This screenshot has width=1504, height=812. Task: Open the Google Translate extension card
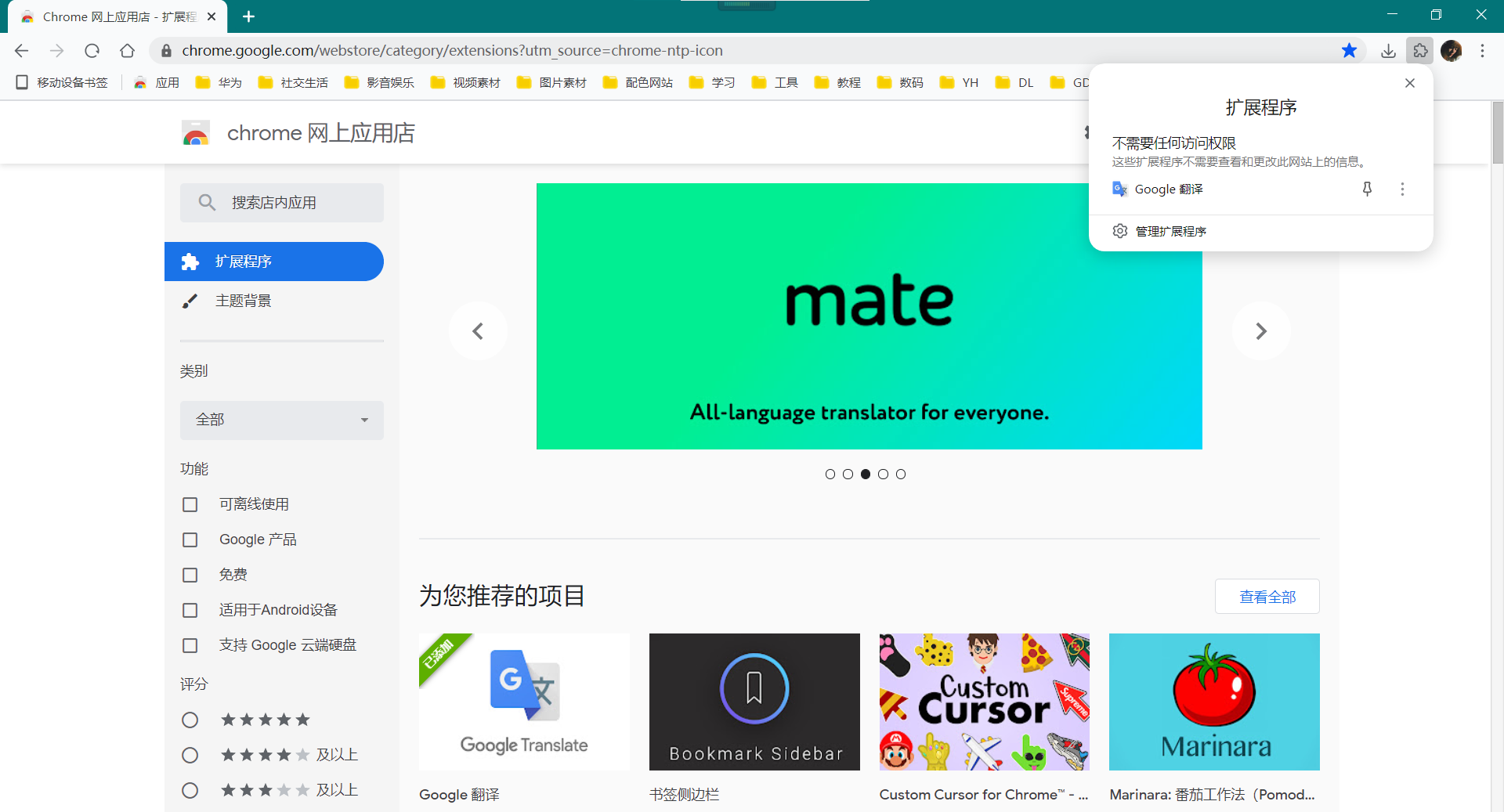click(524, 702)
